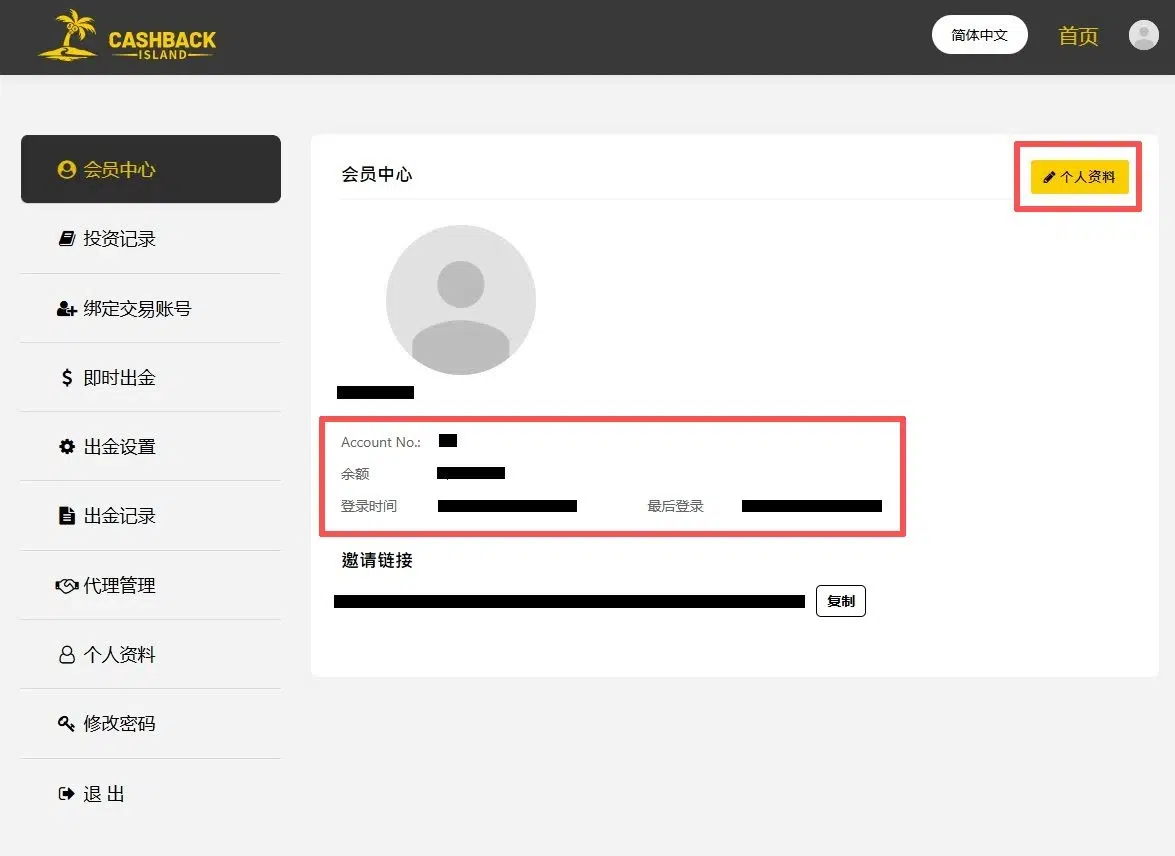The image size is (1175, 856).
Task: Open 修改密码 in the sidebar
Action: [151, 723]
